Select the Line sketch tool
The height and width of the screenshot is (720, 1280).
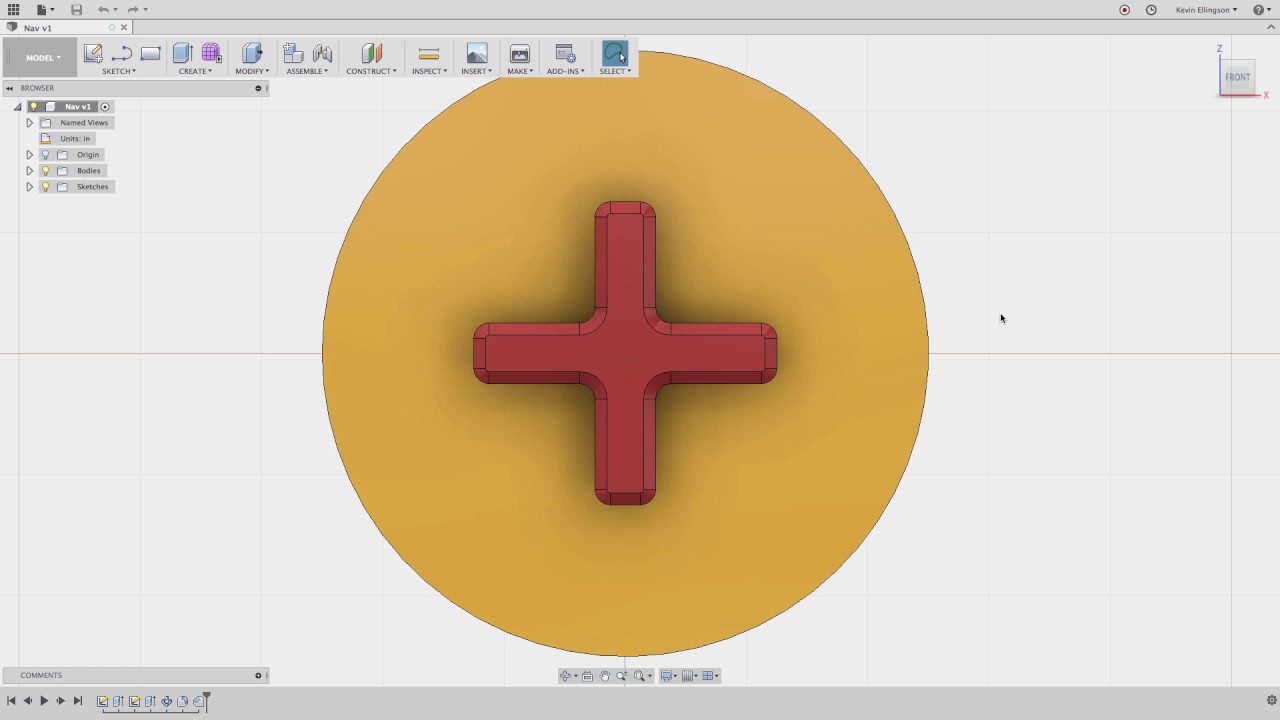tap(122, 54)
